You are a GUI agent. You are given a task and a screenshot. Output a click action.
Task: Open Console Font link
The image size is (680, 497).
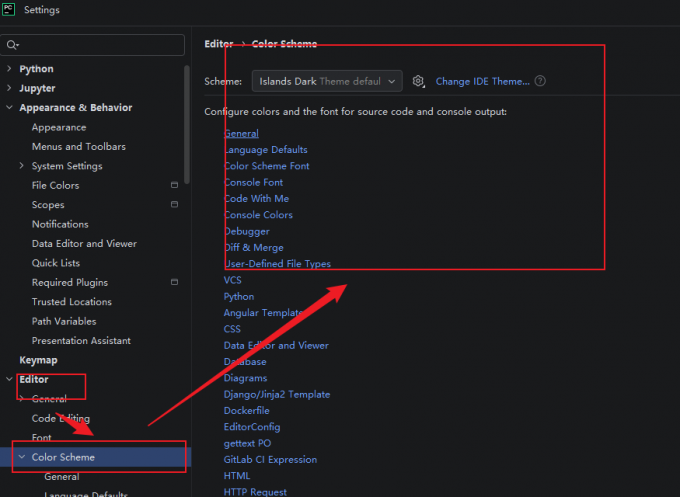coord(254,183)
